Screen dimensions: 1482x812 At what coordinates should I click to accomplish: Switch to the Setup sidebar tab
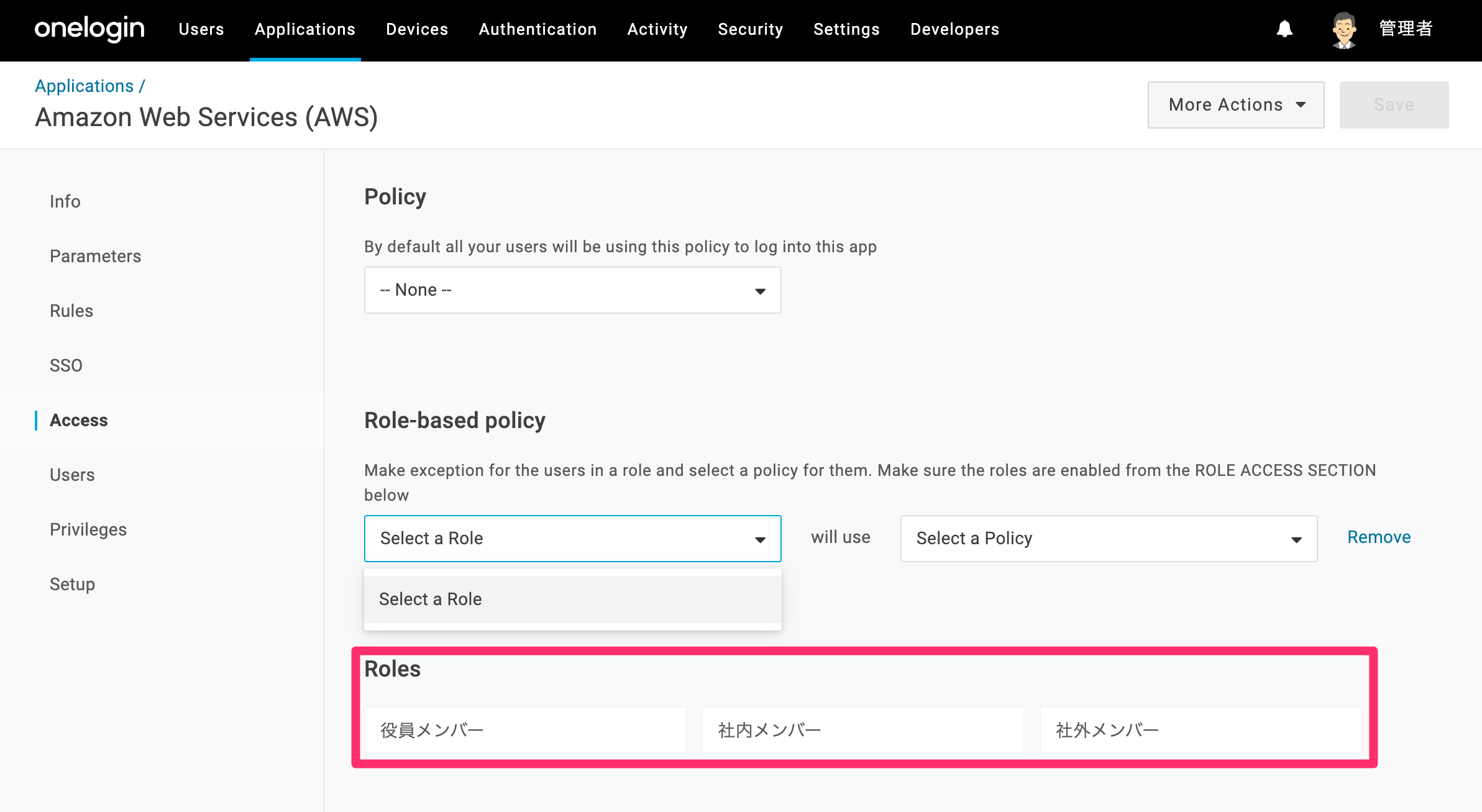(73, 584)
